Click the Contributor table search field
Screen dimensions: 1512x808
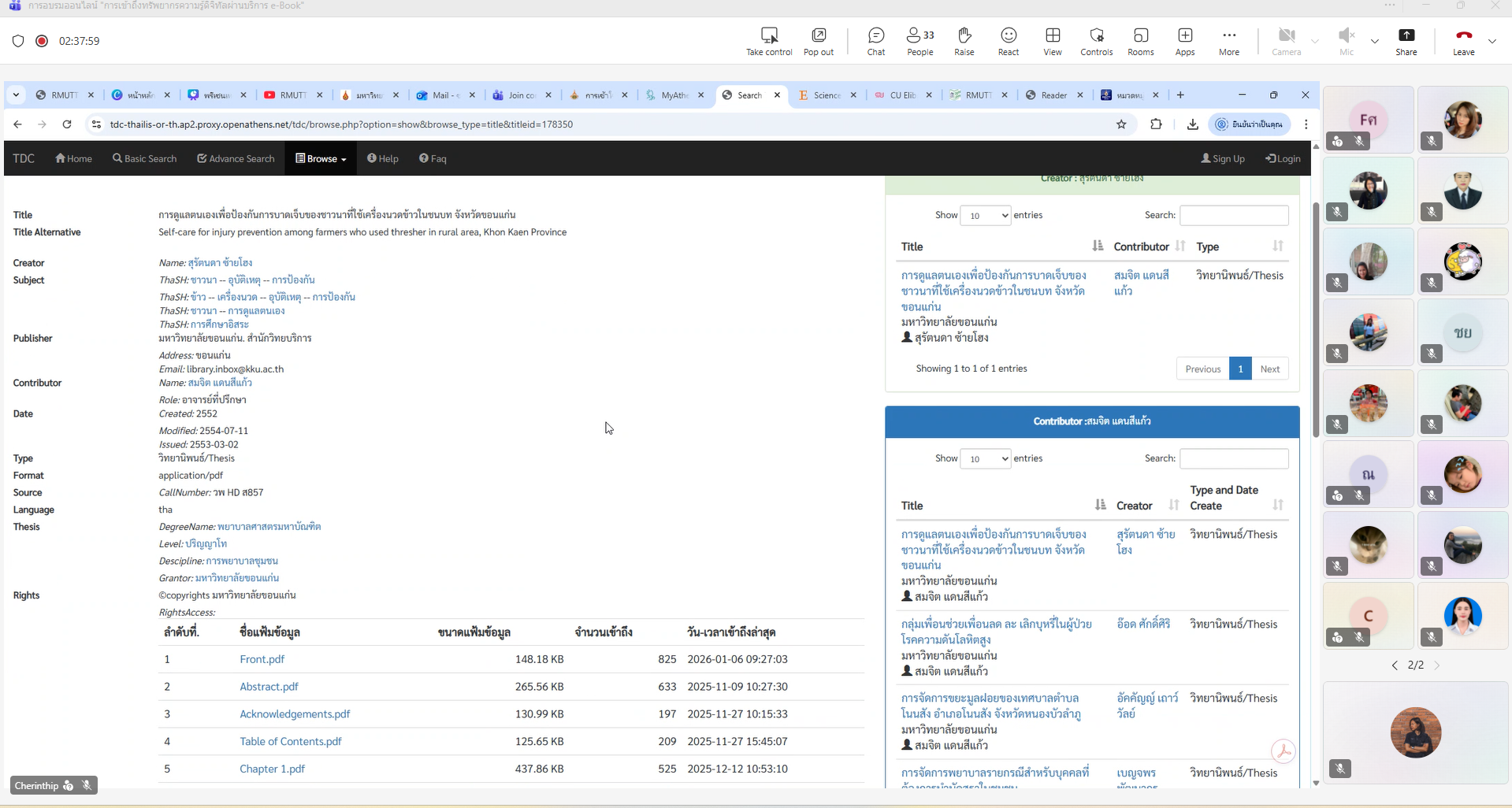click(x=1233, y=459)
